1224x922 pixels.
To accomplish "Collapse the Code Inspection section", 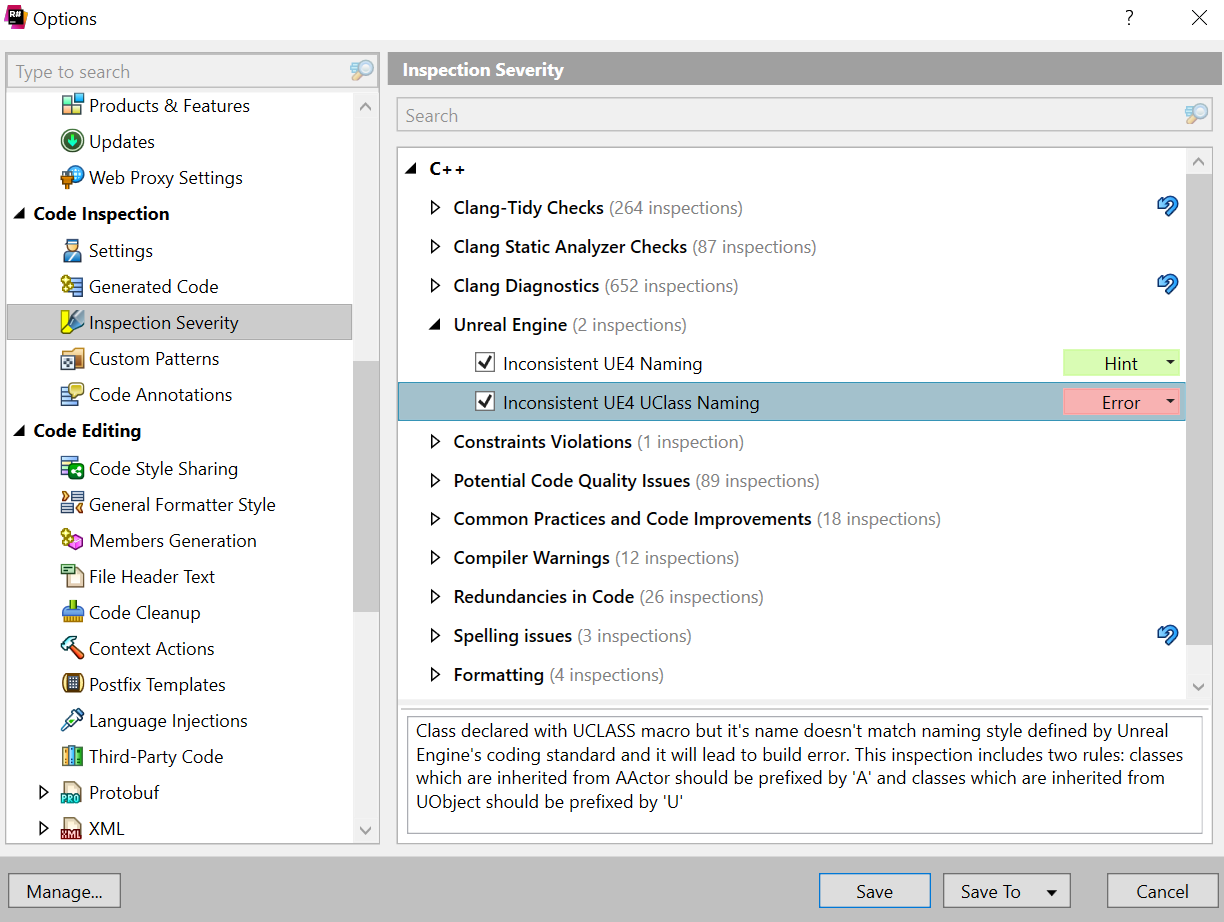I will [19, 214].
